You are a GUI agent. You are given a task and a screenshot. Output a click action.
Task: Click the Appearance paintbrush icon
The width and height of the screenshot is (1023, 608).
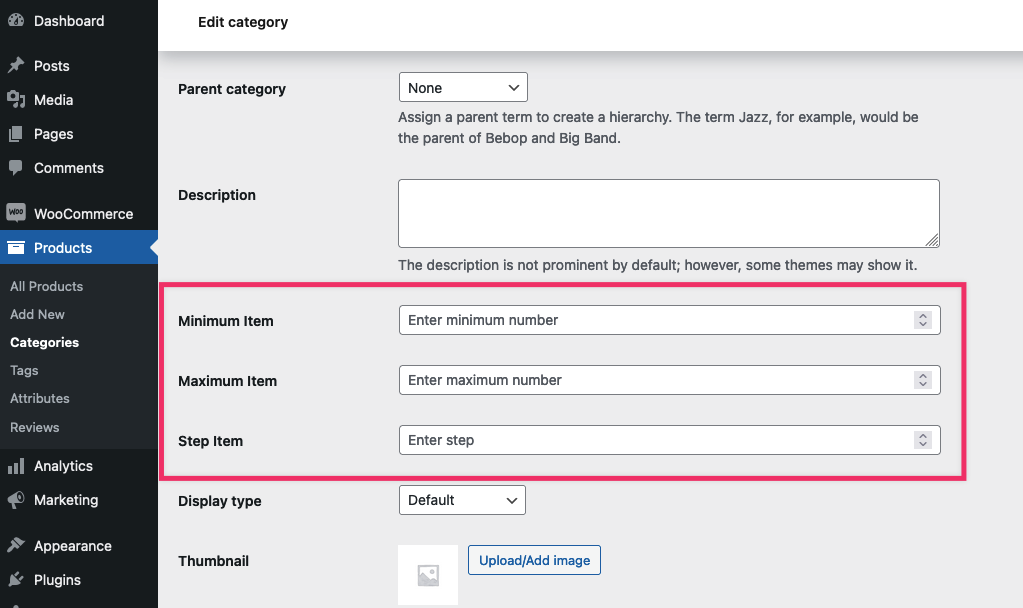pos(16,545)
